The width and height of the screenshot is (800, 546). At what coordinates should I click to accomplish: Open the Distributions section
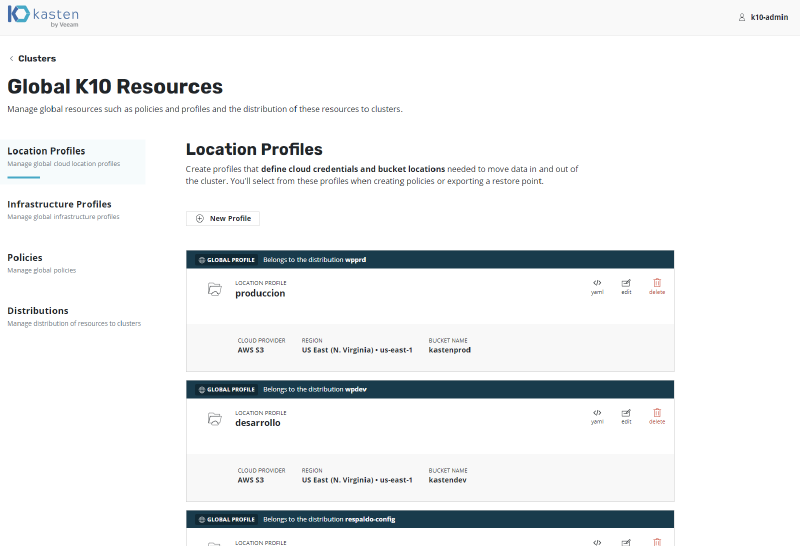coord(74,316)
